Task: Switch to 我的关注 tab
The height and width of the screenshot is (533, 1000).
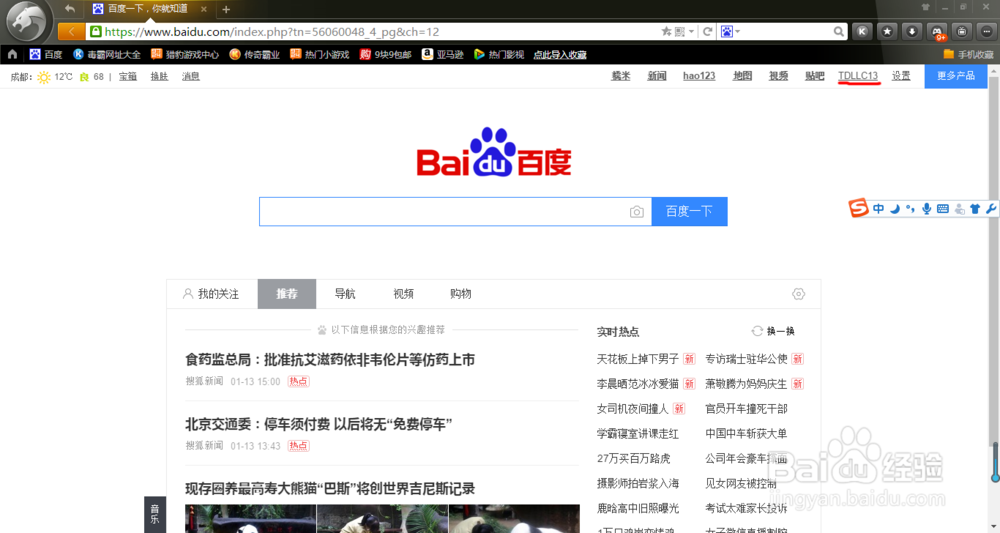Action: [x=211, y=294]
